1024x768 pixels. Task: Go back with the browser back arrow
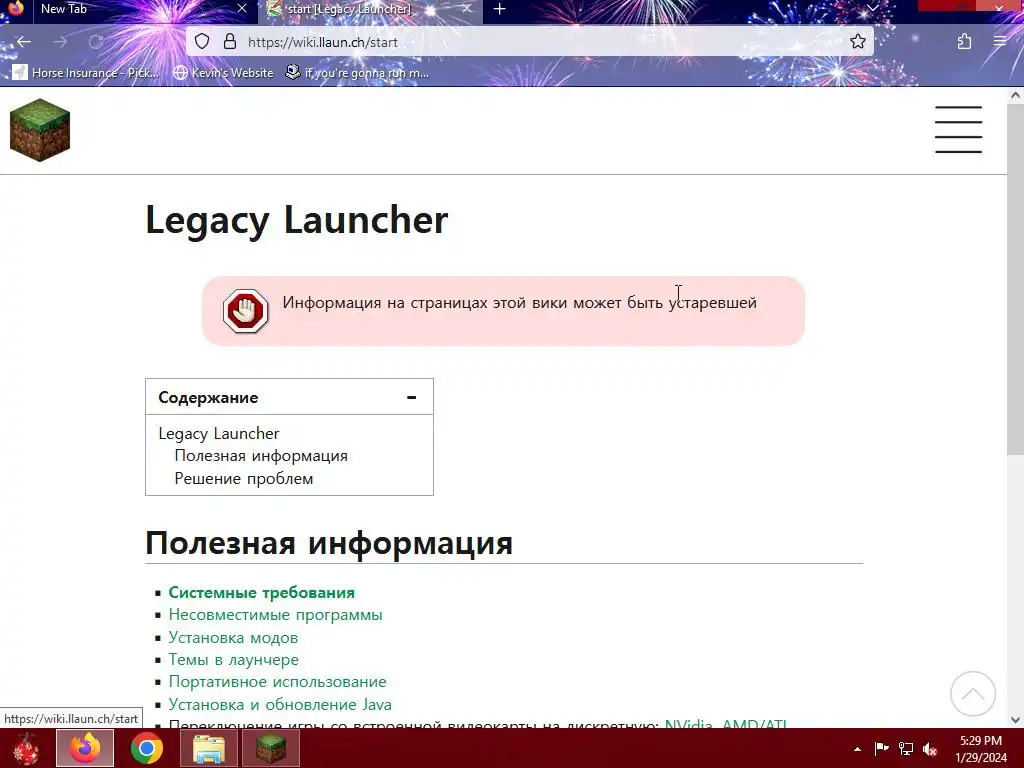[24, 42]
